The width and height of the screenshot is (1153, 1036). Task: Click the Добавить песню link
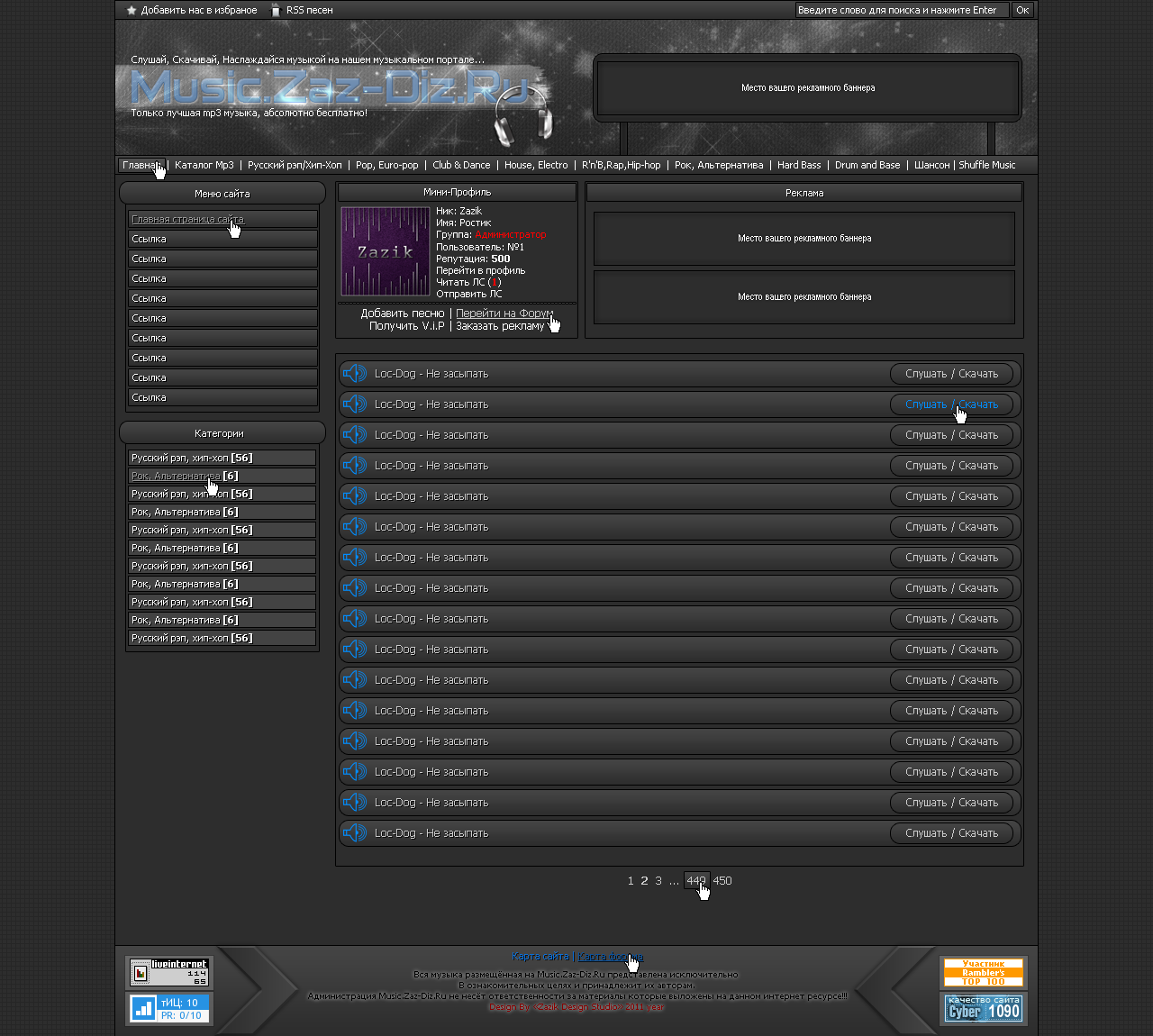pos(403,314)
